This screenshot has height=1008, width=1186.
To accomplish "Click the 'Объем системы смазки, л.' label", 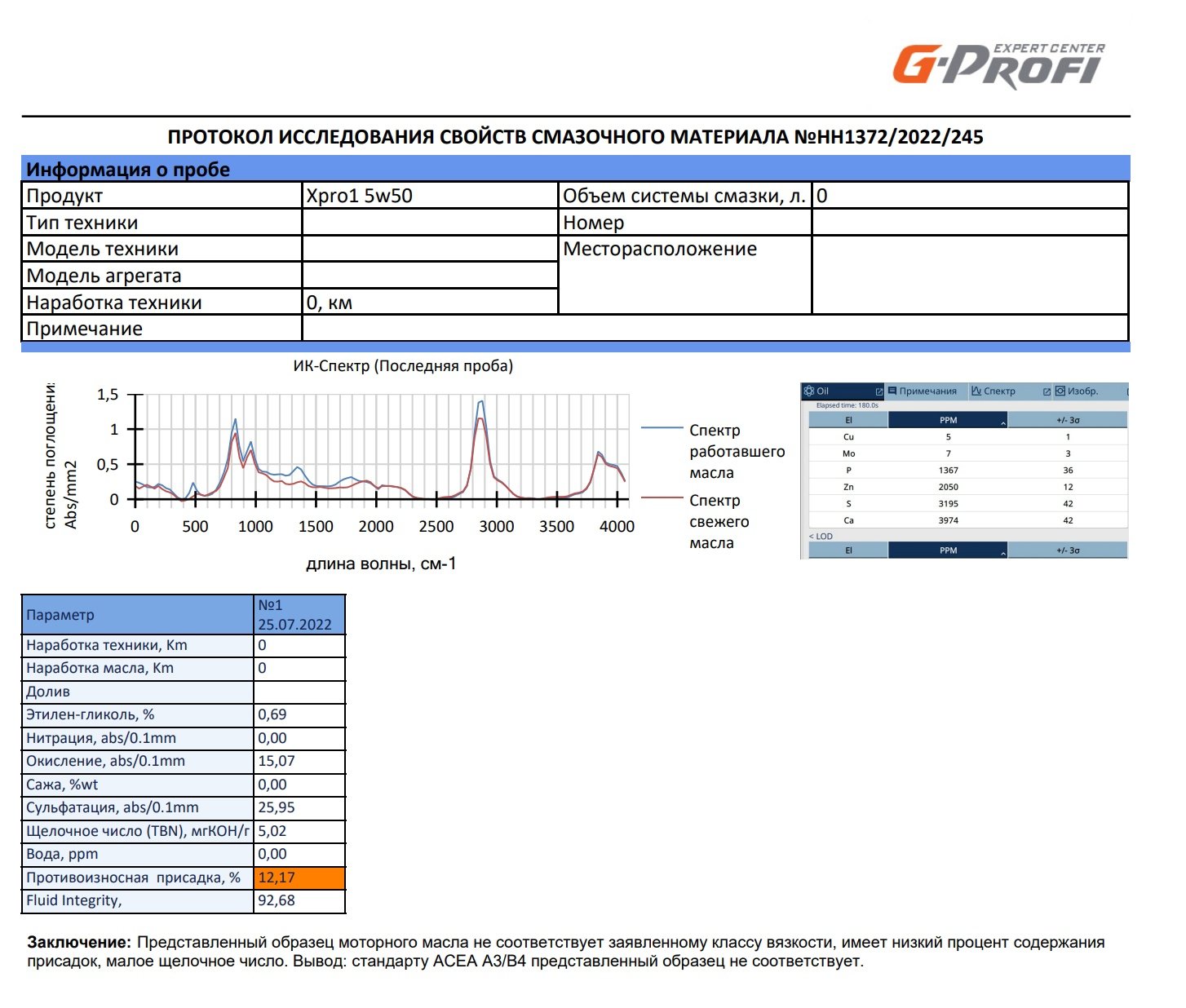I will [x=684, y=196].
